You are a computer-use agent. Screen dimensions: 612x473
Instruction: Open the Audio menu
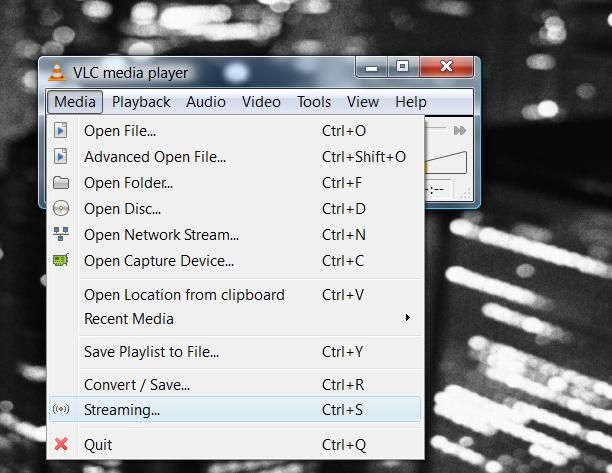click(x=205, y=102)
